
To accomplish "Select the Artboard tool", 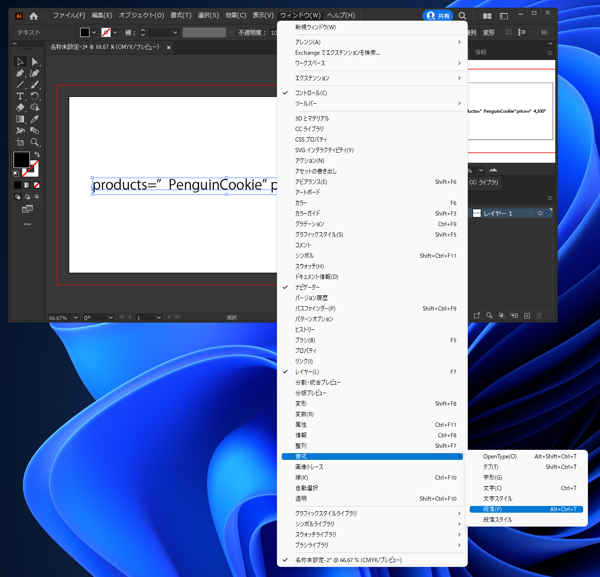I will [x=20, y=142].
